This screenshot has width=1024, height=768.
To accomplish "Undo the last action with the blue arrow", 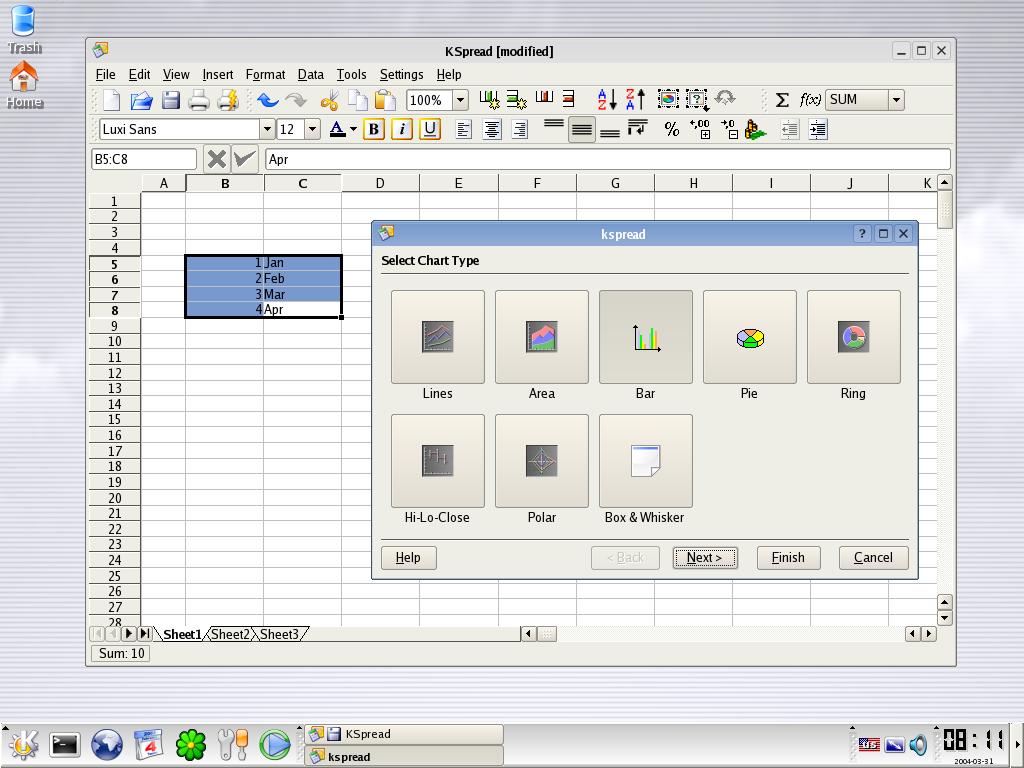I will tap(268, 100).
